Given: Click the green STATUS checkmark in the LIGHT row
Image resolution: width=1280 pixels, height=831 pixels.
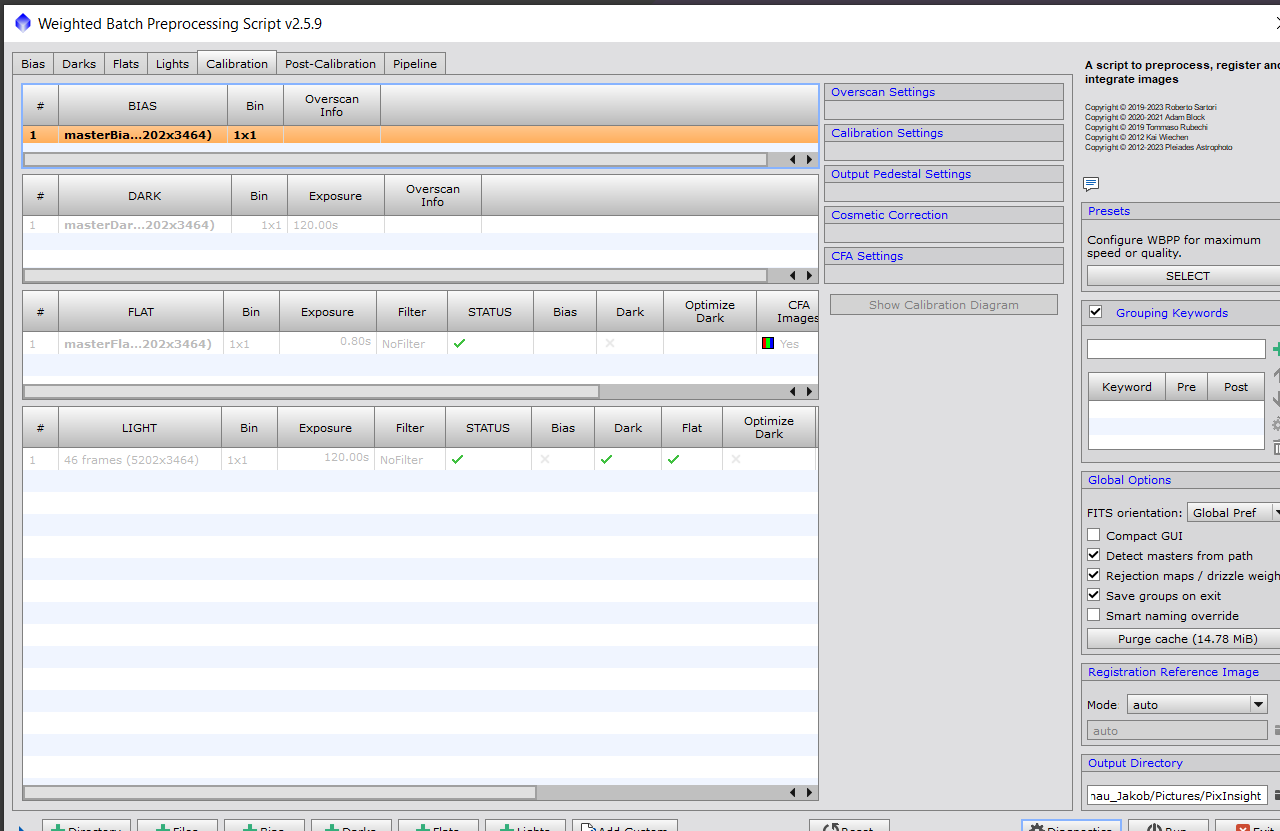Looking at the screenshot, I should [458, 459].
